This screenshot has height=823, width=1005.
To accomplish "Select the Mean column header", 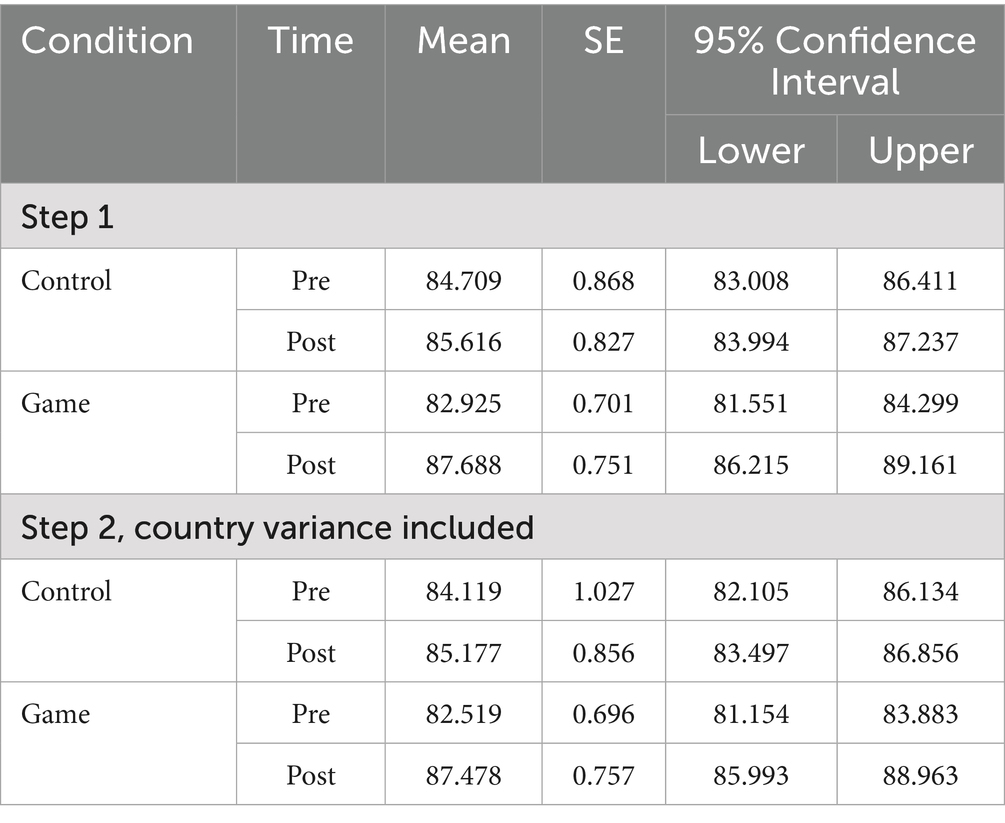I will click(463, 41).
